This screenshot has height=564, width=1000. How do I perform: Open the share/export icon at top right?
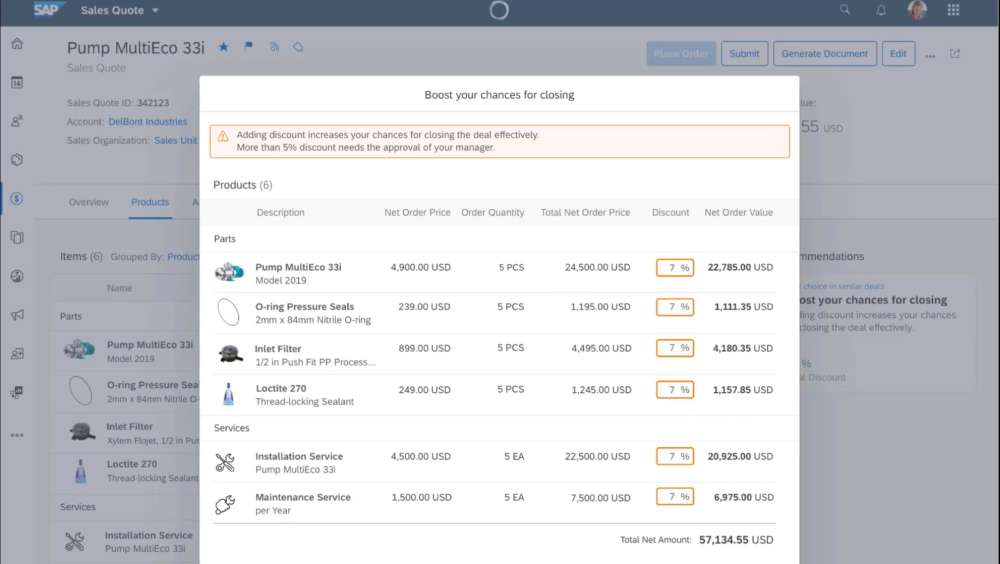(x=955, y=54)
